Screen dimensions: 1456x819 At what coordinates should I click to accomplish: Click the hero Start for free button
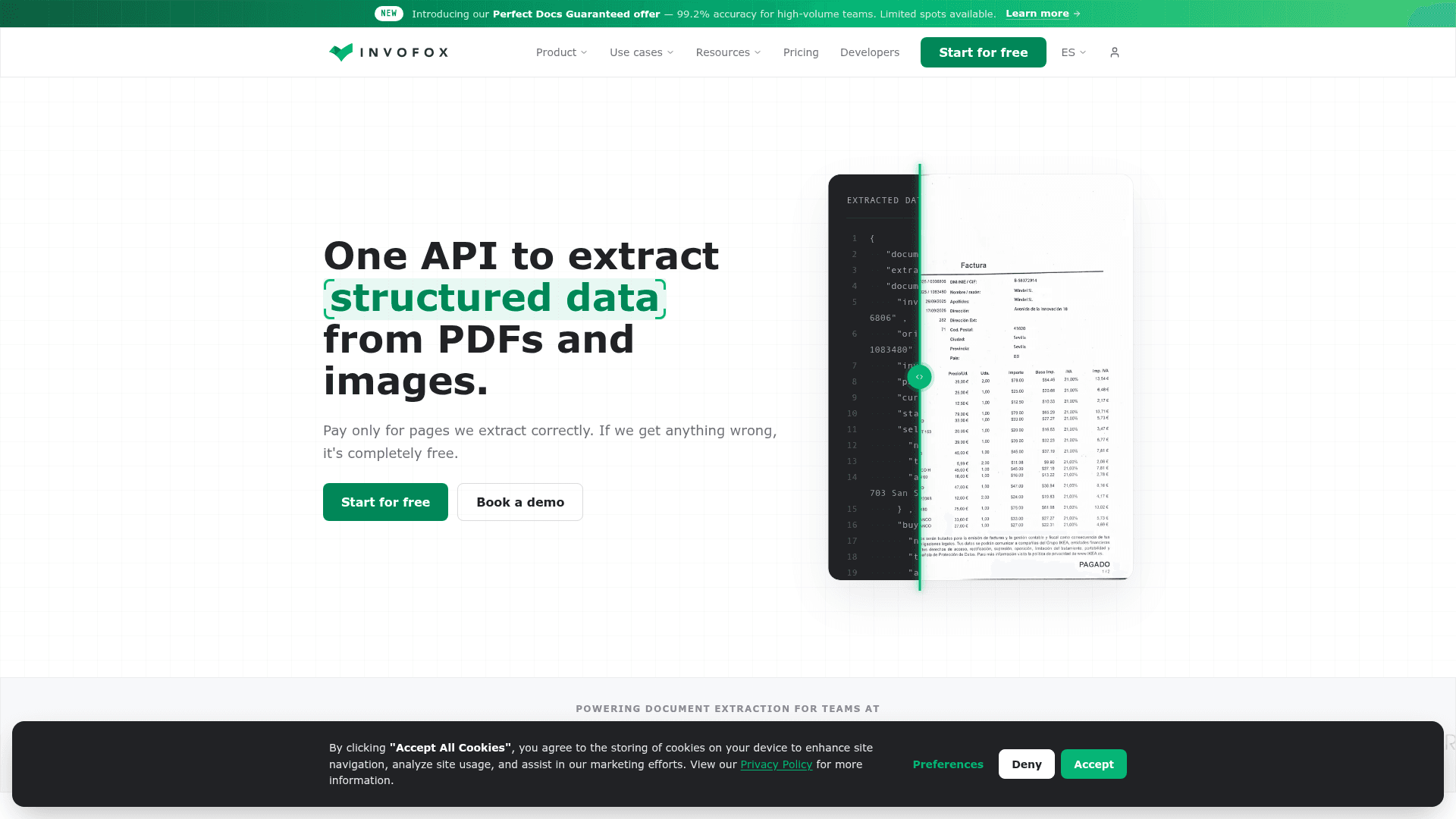tap(385, 502)
